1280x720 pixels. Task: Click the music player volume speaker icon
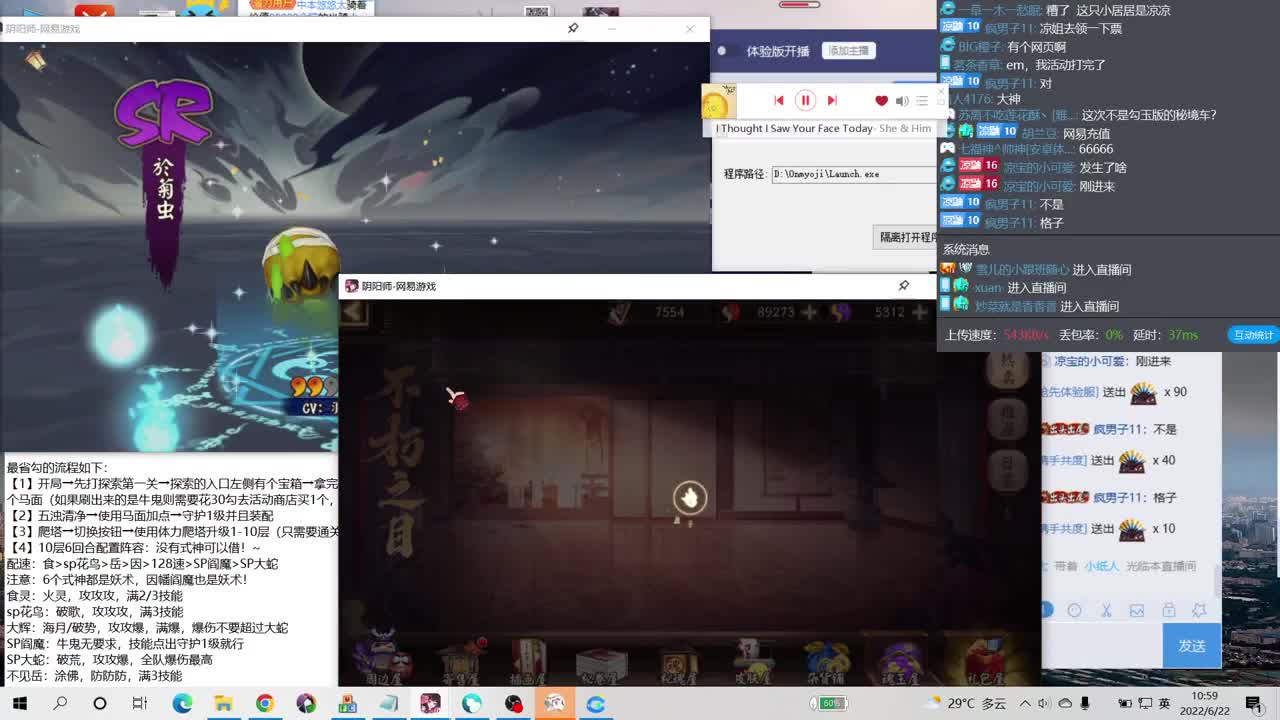[x=902, y=100]
